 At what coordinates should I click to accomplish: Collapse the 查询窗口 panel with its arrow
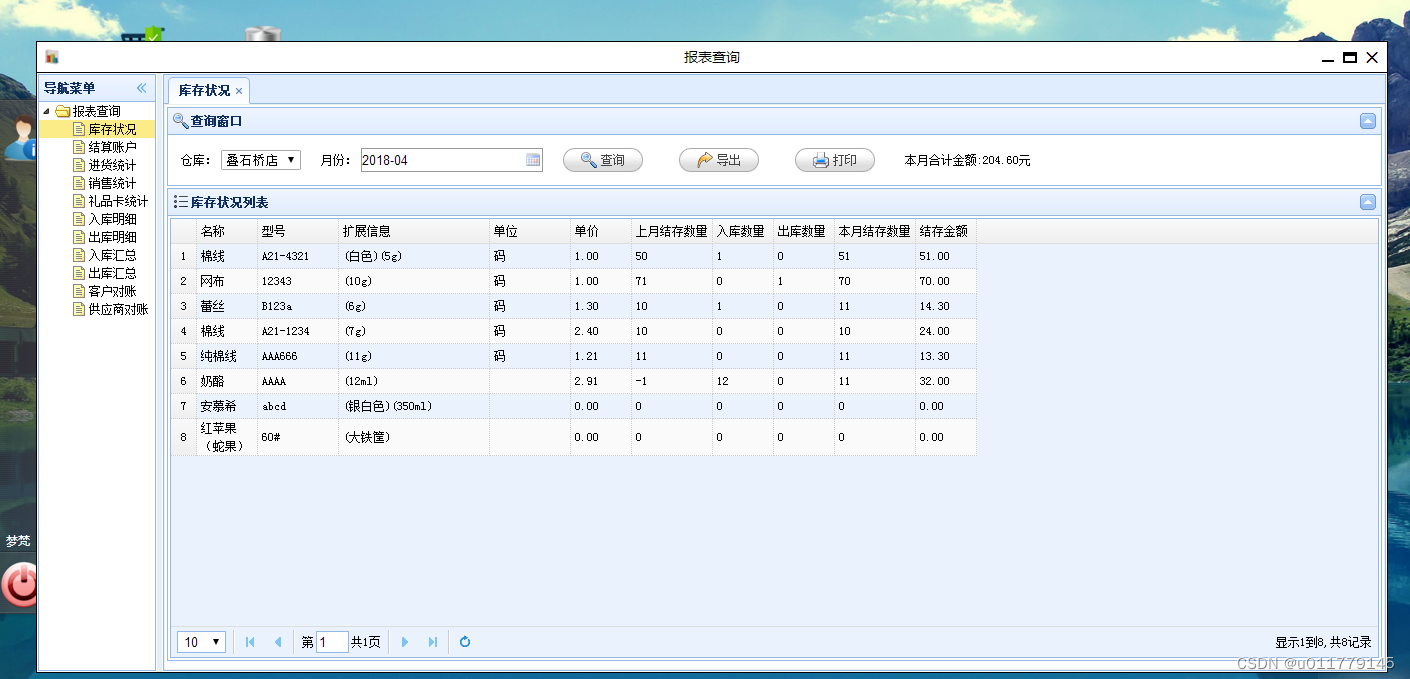coord(1368,121)
